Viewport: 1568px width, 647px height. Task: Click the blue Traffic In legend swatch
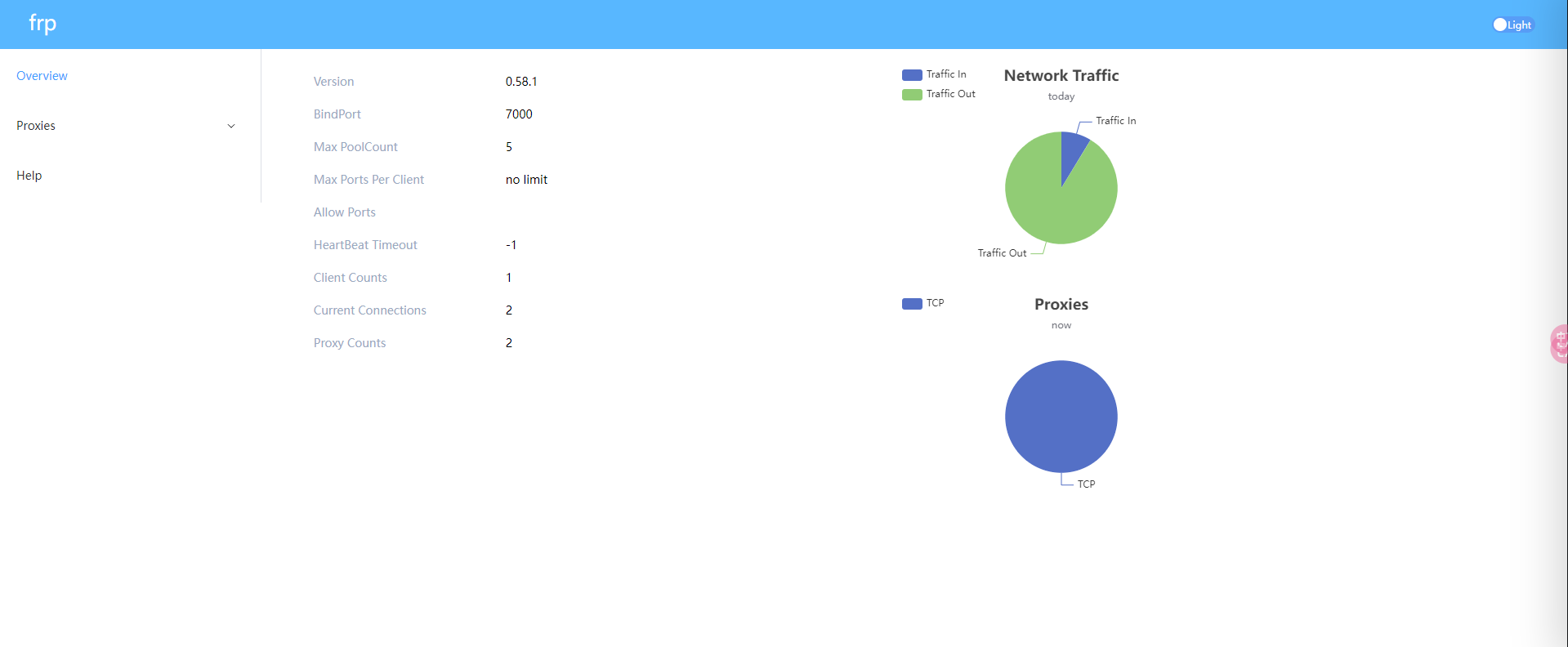[912, 74]
